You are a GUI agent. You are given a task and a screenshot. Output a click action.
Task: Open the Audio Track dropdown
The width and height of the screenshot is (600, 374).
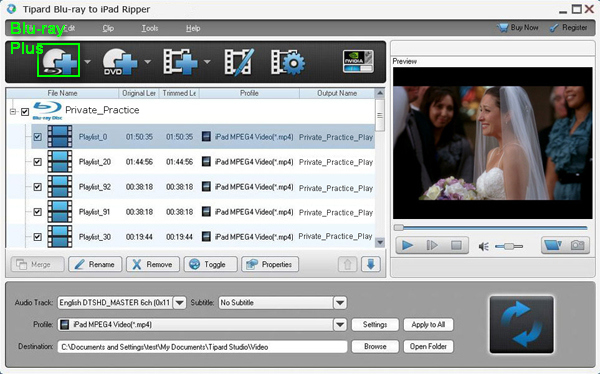(179, 303)
